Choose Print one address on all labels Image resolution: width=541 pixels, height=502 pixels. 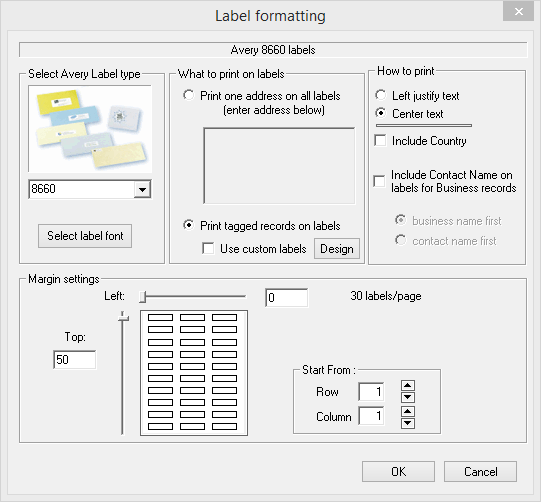pyautogui.click(x=189, y=95)
